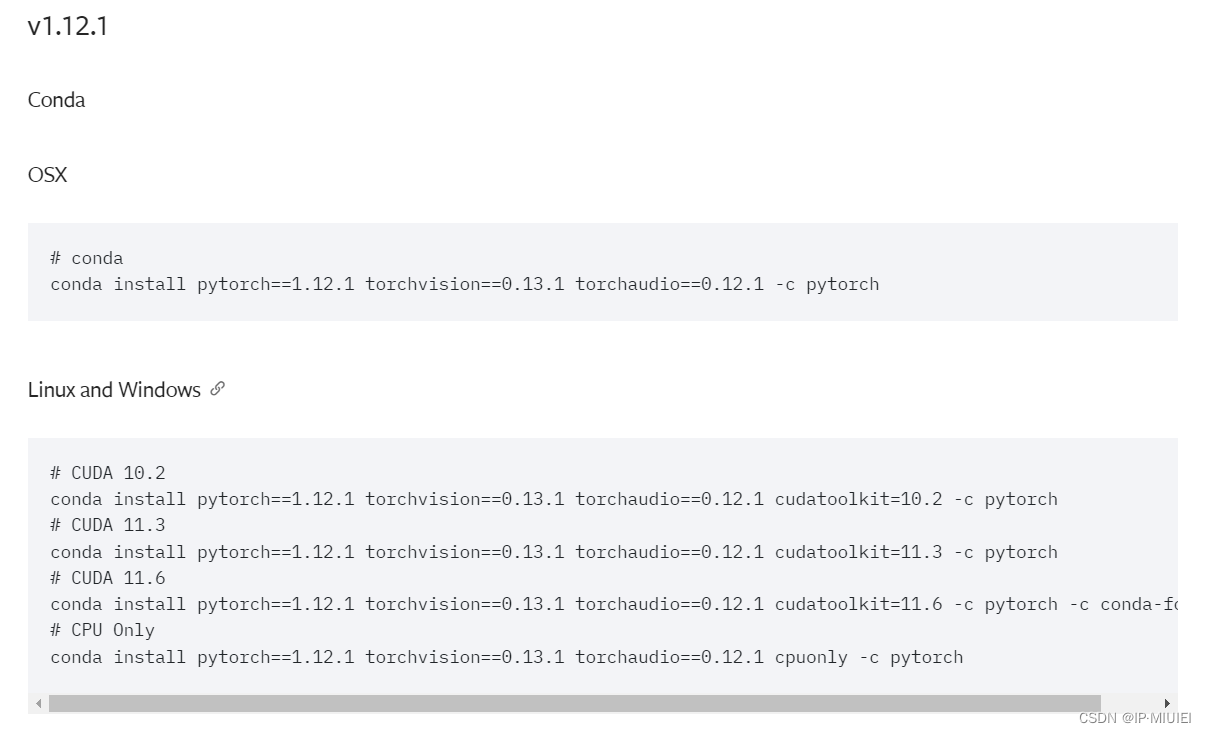The image size is (1206, 733).
Task: Click the Linux and Windows heading text
Action: pyautogui.click(x=114, y=390)
